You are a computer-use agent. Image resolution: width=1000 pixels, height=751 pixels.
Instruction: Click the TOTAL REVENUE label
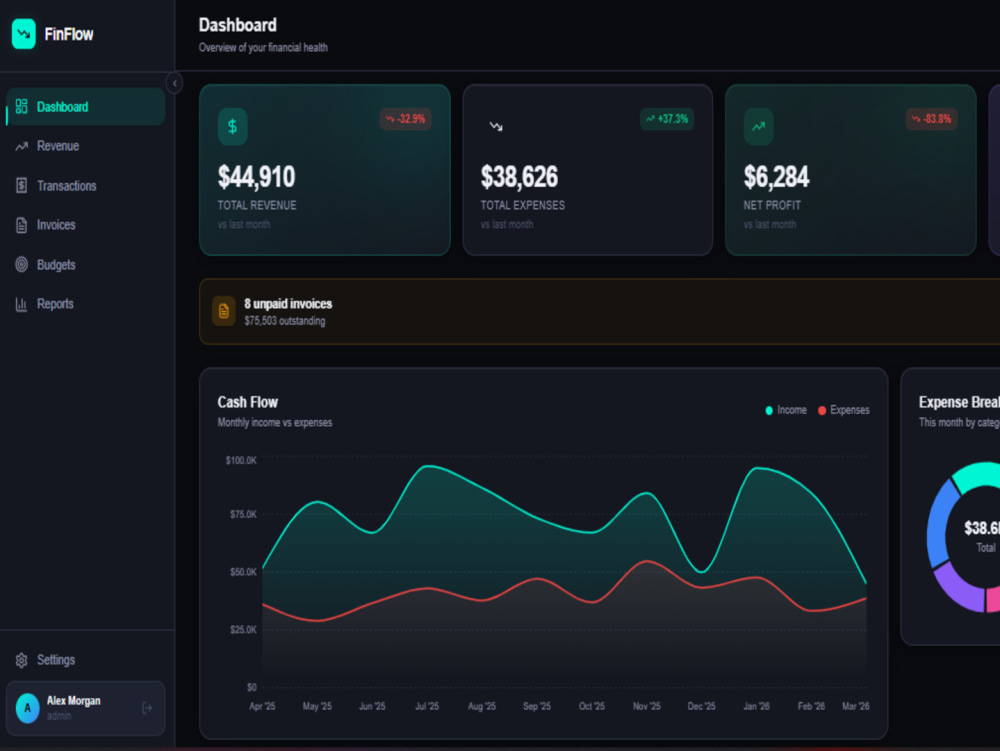[x=257, y=205]
